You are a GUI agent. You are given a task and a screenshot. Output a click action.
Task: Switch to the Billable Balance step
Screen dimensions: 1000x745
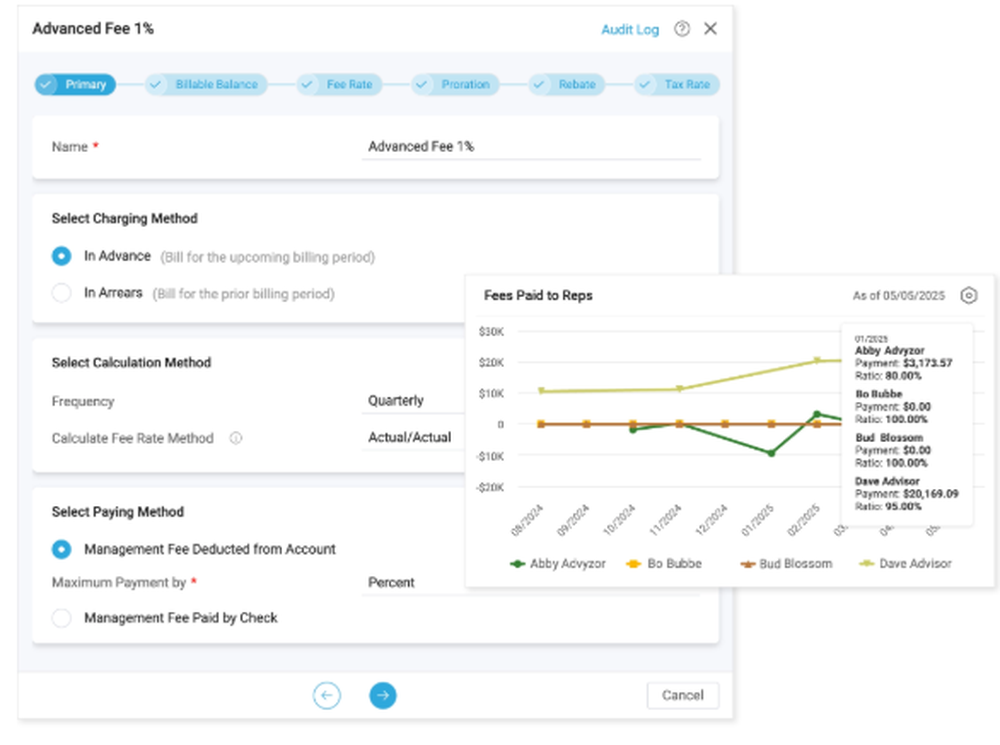point(207,85)
